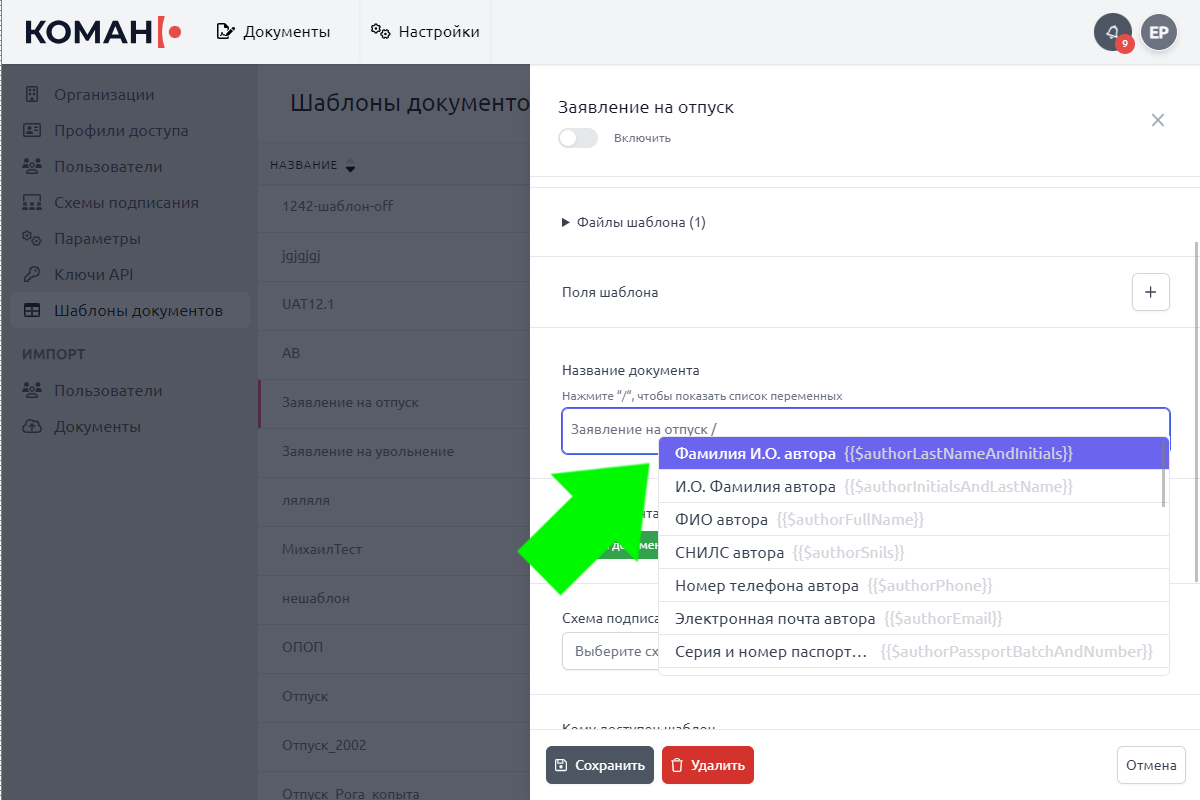Click the Схемы подписания icon

point(32,203)
